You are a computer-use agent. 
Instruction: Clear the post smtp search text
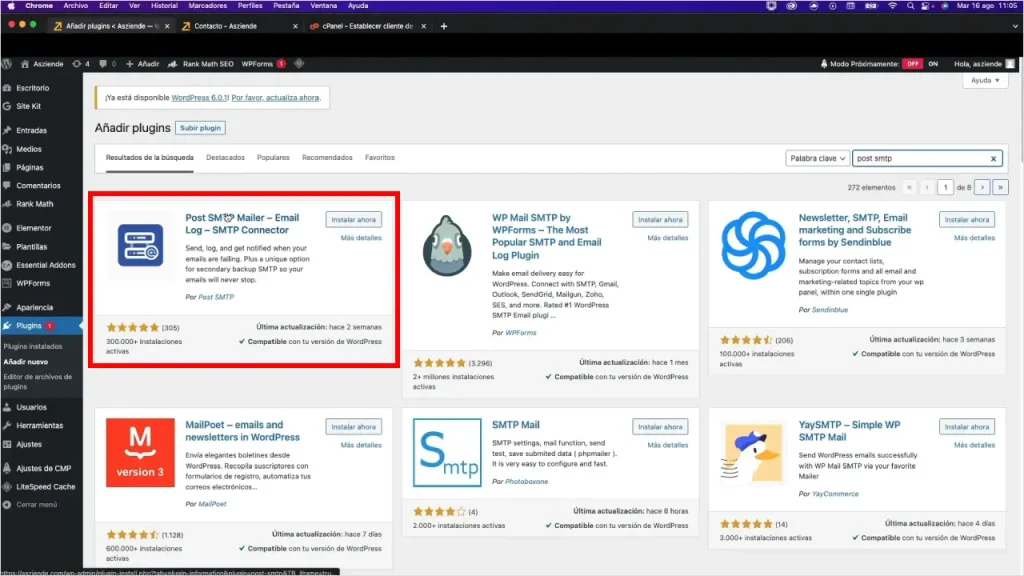[993, 158]
